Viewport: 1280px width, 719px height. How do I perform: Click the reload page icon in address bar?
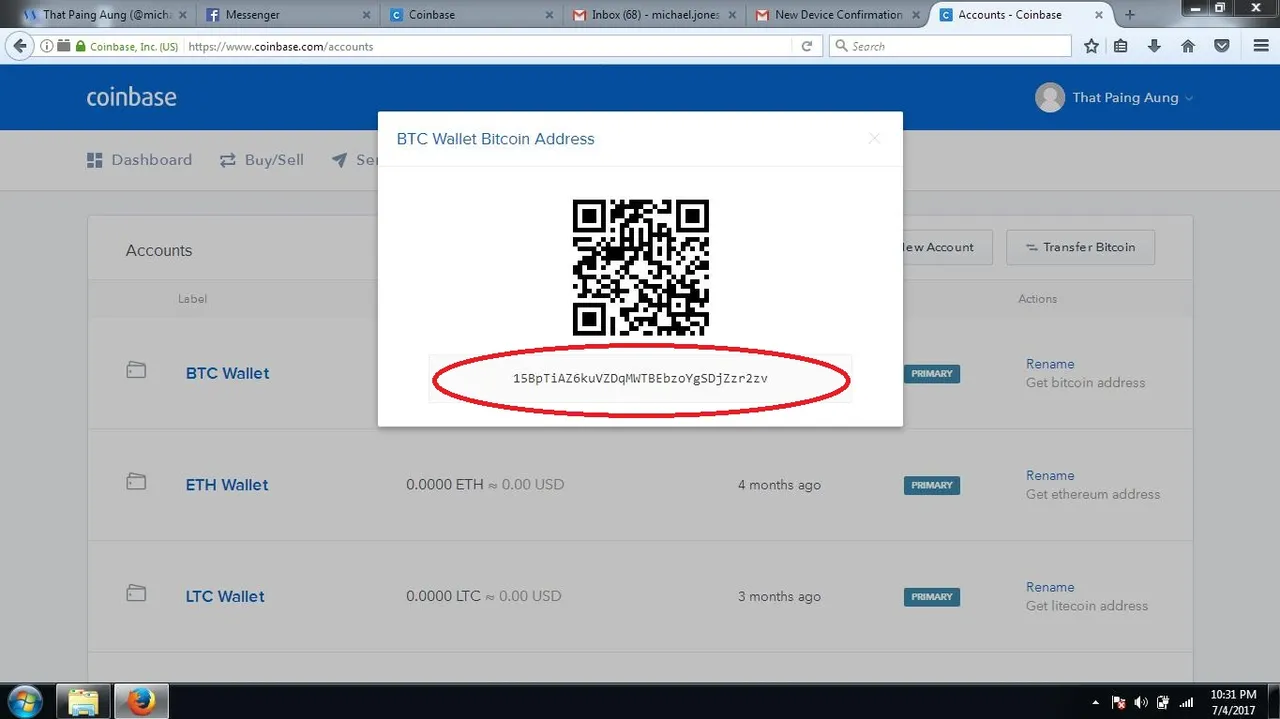[807, 46]
